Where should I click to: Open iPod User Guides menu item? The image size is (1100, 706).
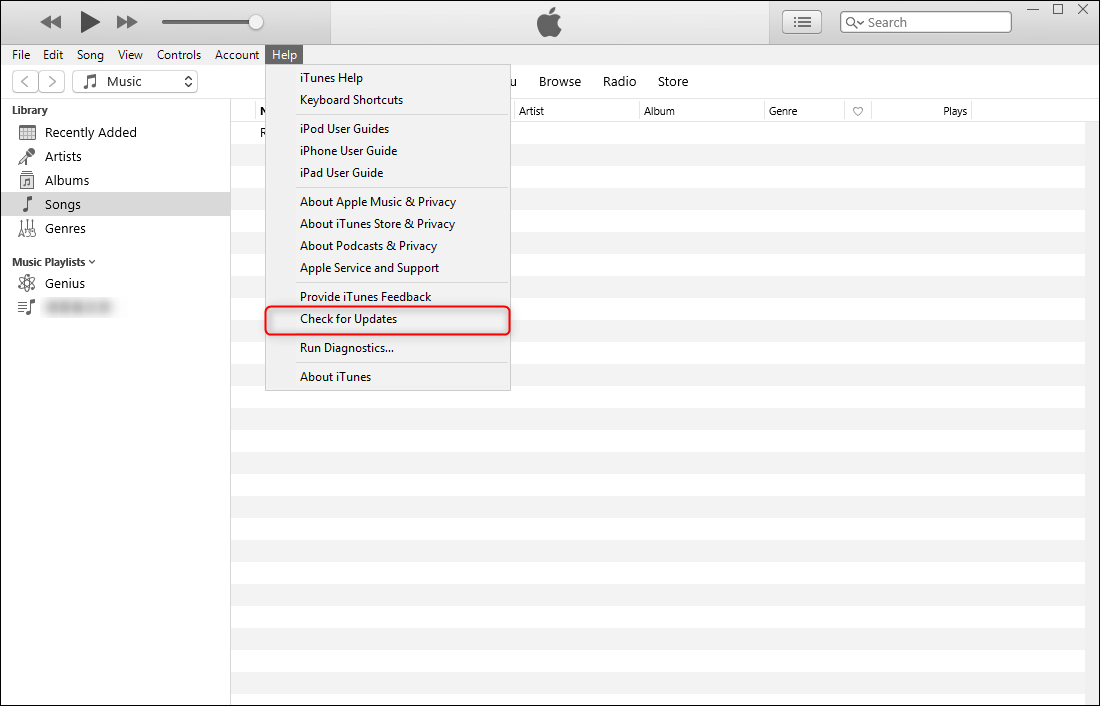pos(387,128)
